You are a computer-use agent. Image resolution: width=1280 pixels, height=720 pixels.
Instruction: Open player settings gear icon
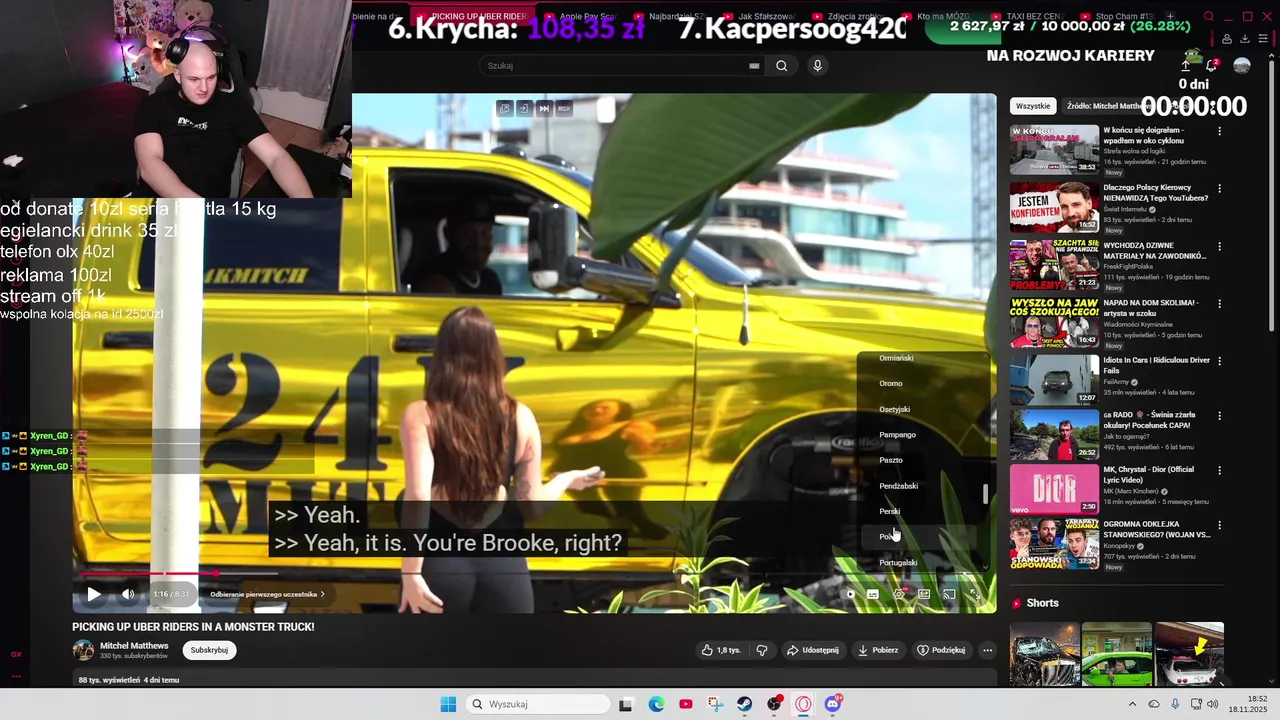pos(899,594)
